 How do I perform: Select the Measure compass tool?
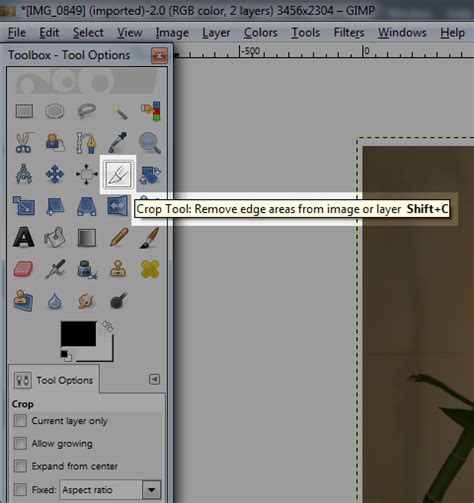pyautogui.click(x=24, y=174)
